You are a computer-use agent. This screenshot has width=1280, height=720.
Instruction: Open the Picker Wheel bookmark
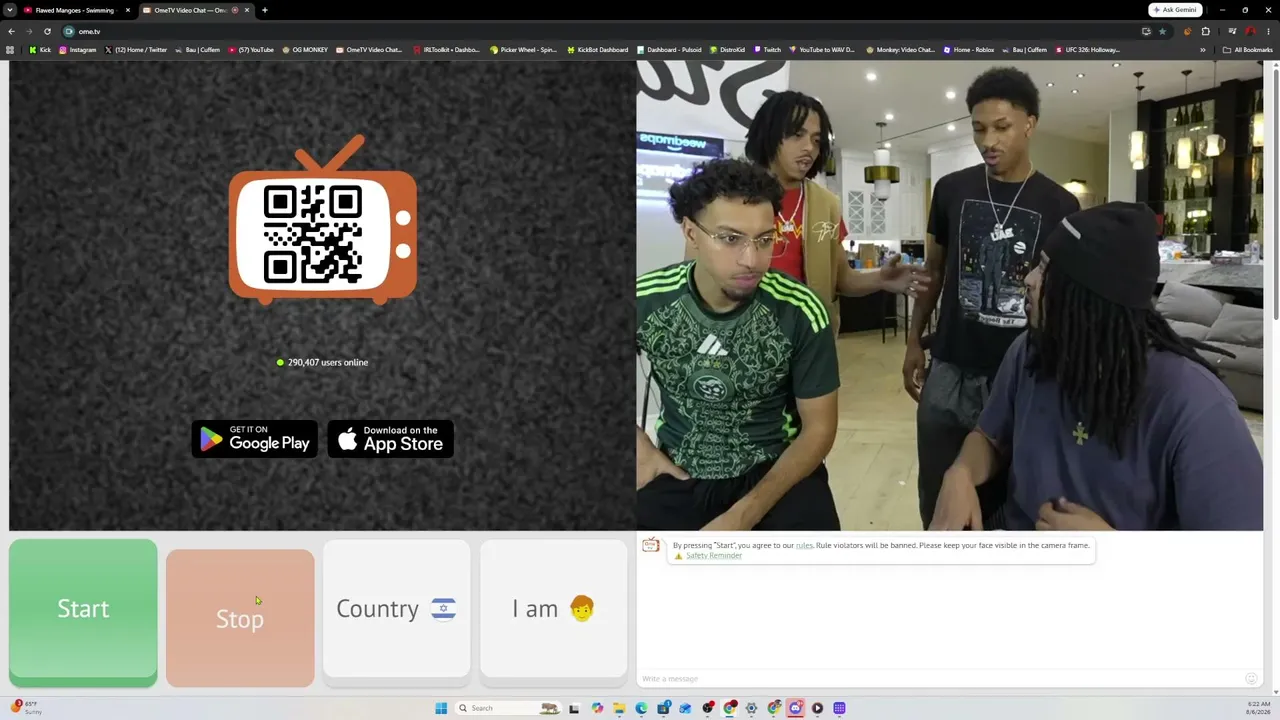pyautogui.click(x=523, y=50)
